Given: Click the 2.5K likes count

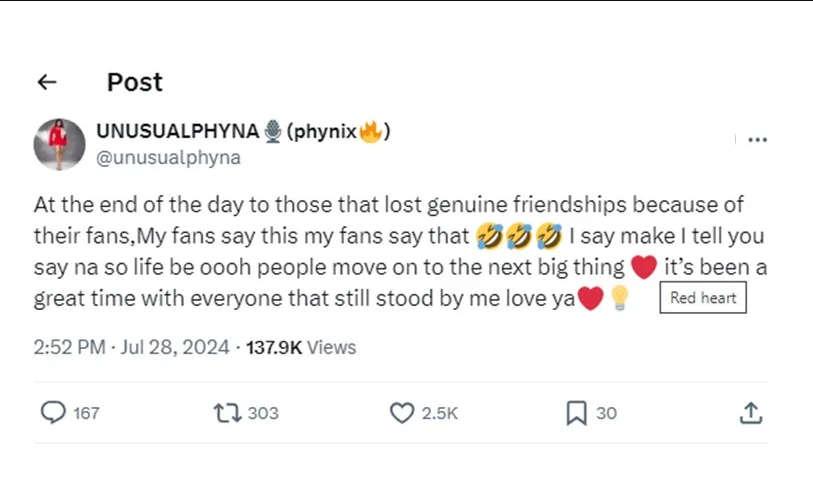Looking at the screenshot, I should point(441,413).
